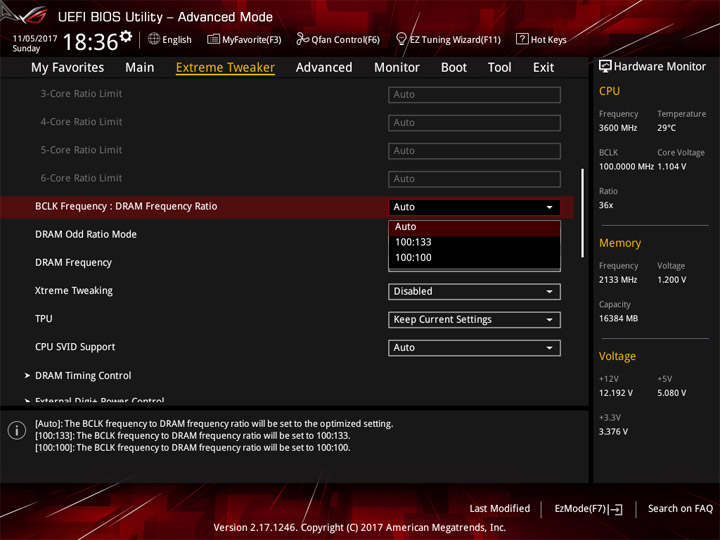This screenshot has height=540, width=720.
Task: Click the settings list scrollbar
Action: 583,213
